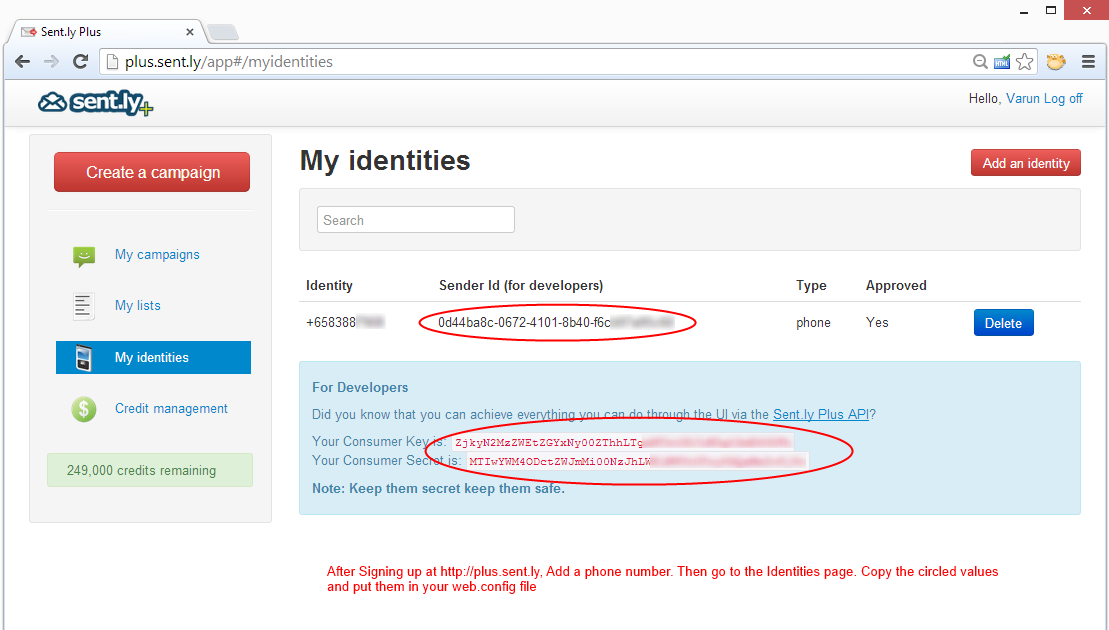Switch to the Sent.ly Plus tab
The width and height of the screenshot is (1109, 630).
tap(108, 32)
